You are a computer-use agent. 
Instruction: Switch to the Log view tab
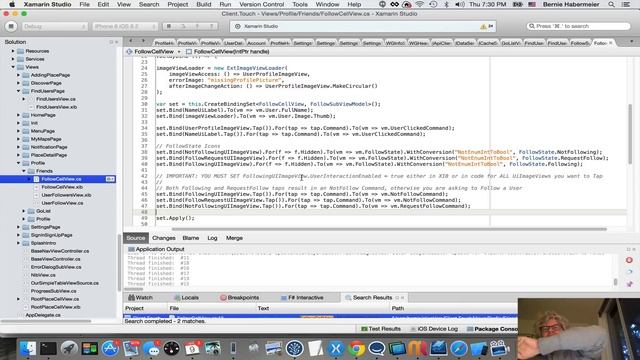click(x=212, y=238)
